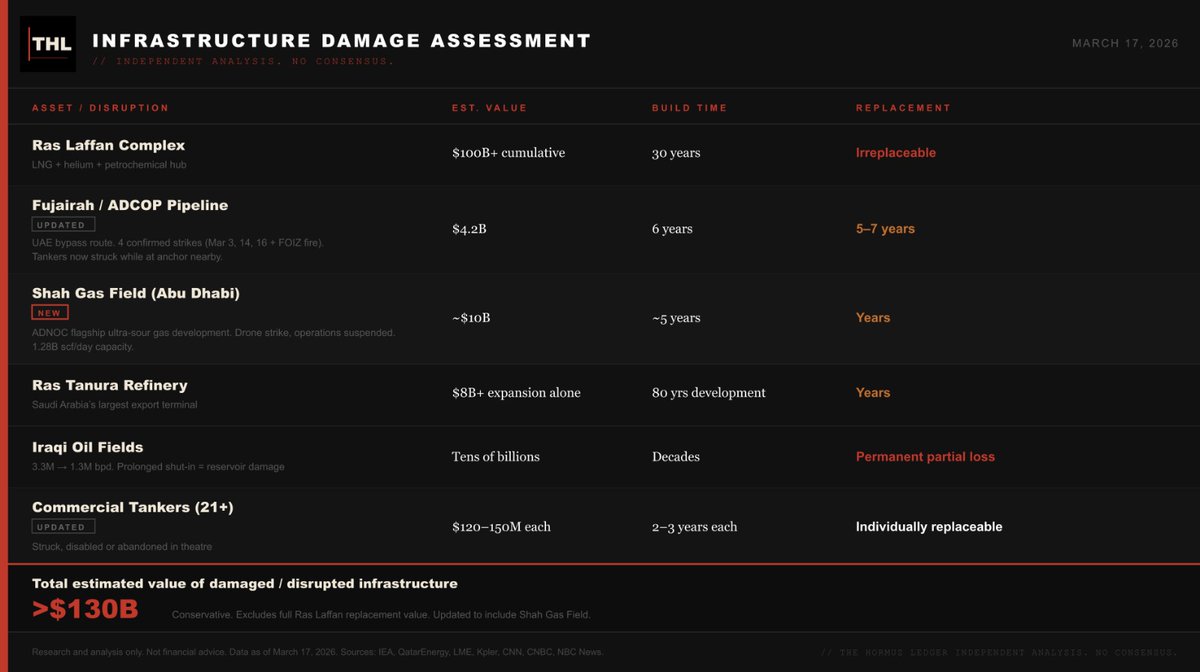Screen dimensions: 1200x672
Task: Click the ~$10B value
Action: (471, 318)
